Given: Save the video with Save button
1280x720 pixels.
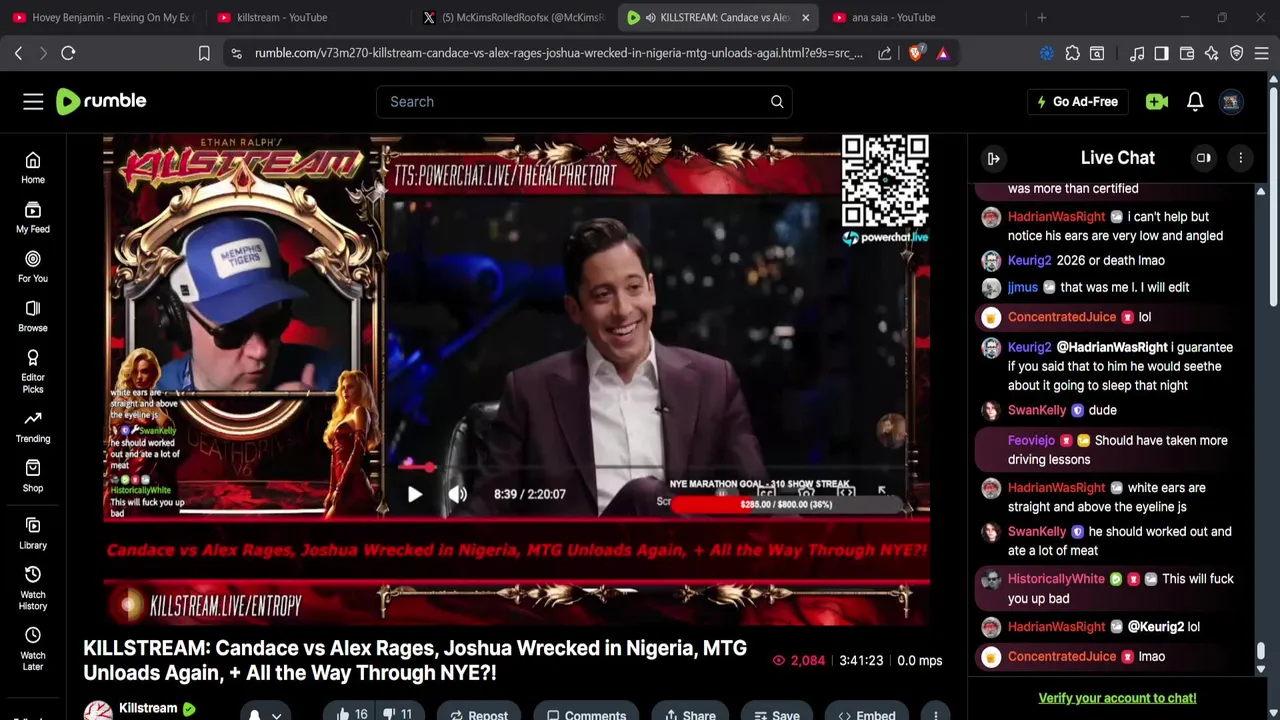Looking at the screenshot, I should (777, 714).
